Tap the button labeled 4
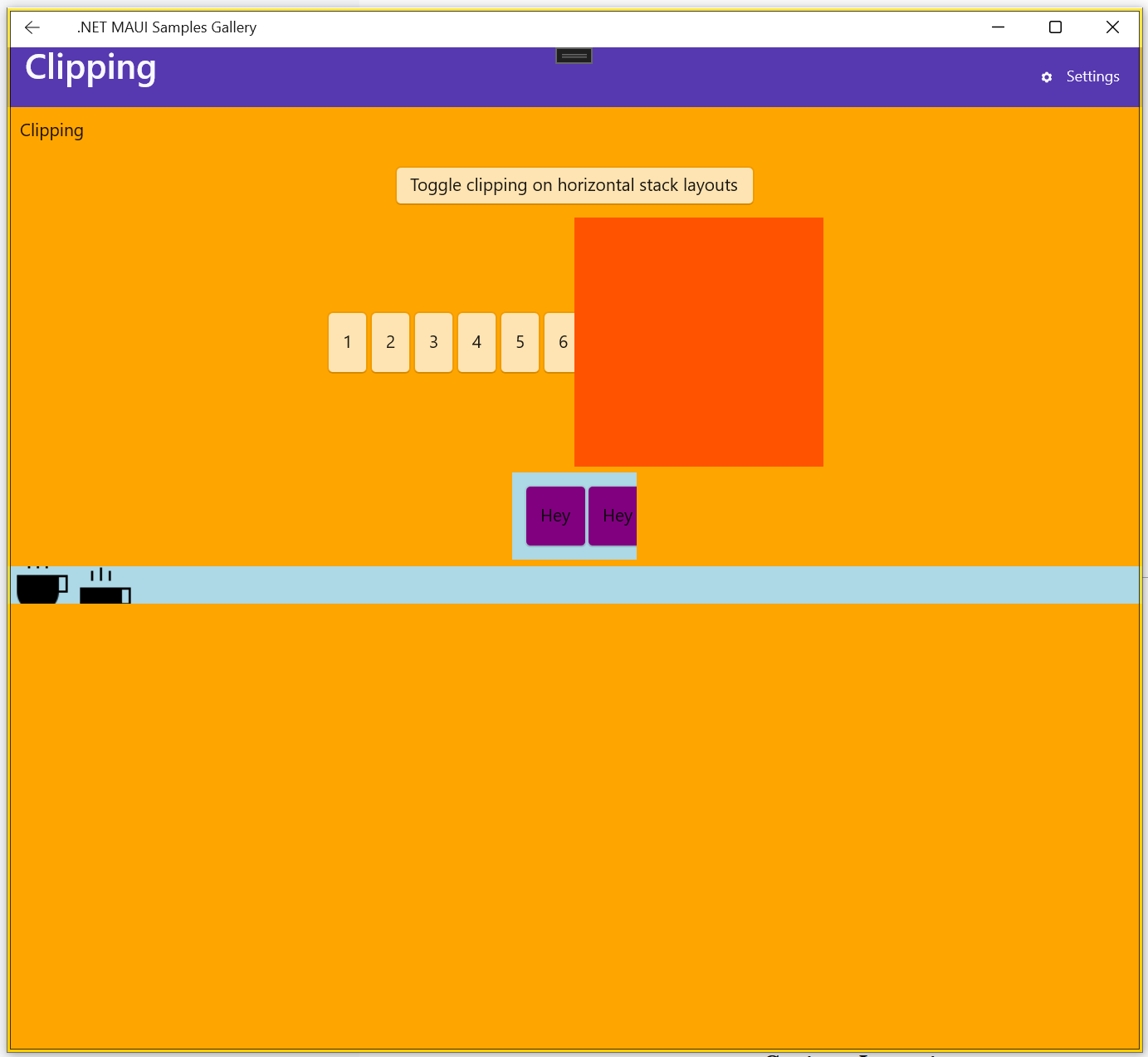Image resolution: width=1148 pixels, height=1057 pixels. pyautogui.click(x=476, y=342)
